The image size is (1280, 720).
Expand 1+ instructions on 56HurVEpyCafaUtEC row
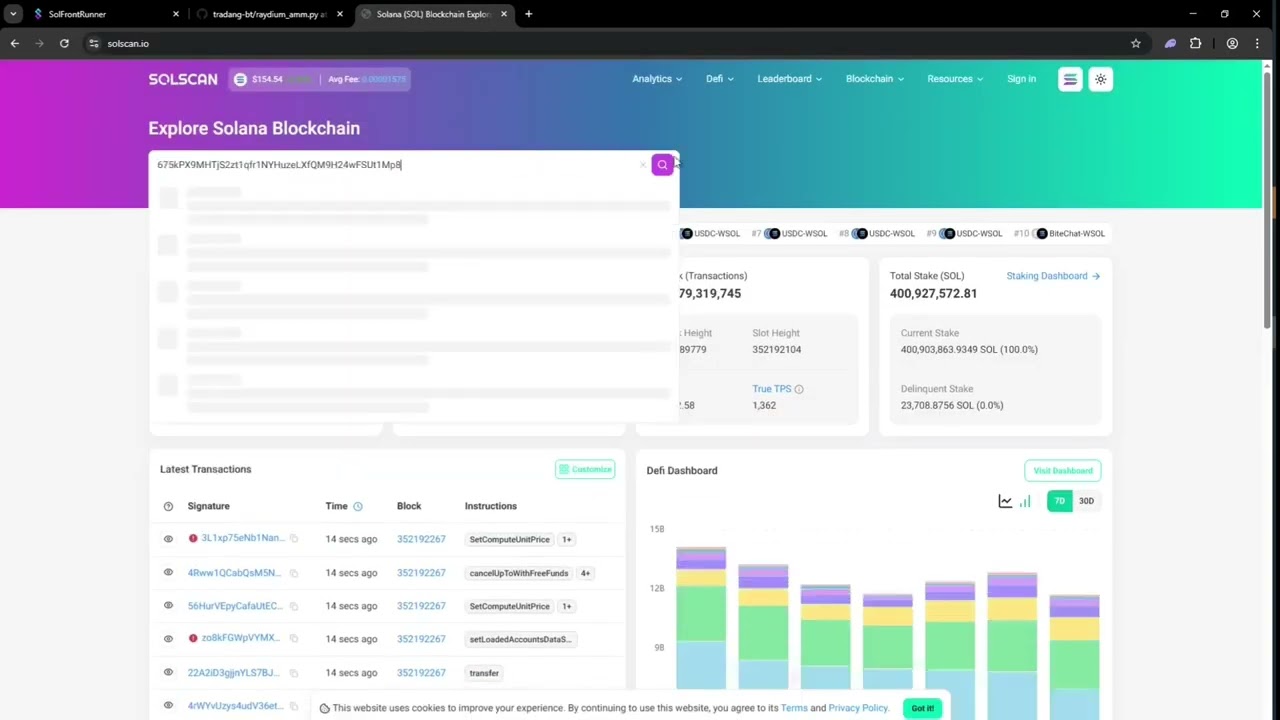tap(566, 606)
